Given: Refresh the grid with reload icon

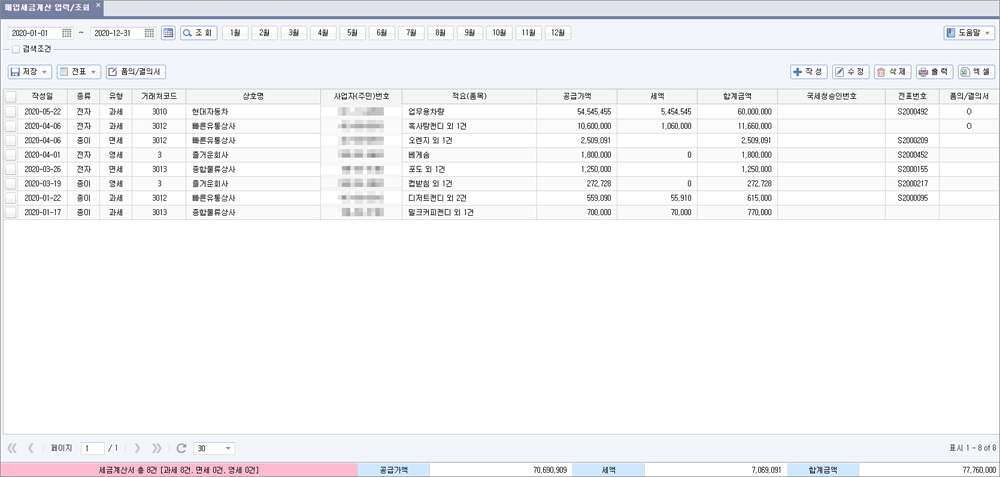Looking at the screenshot, I should point(181,448).
